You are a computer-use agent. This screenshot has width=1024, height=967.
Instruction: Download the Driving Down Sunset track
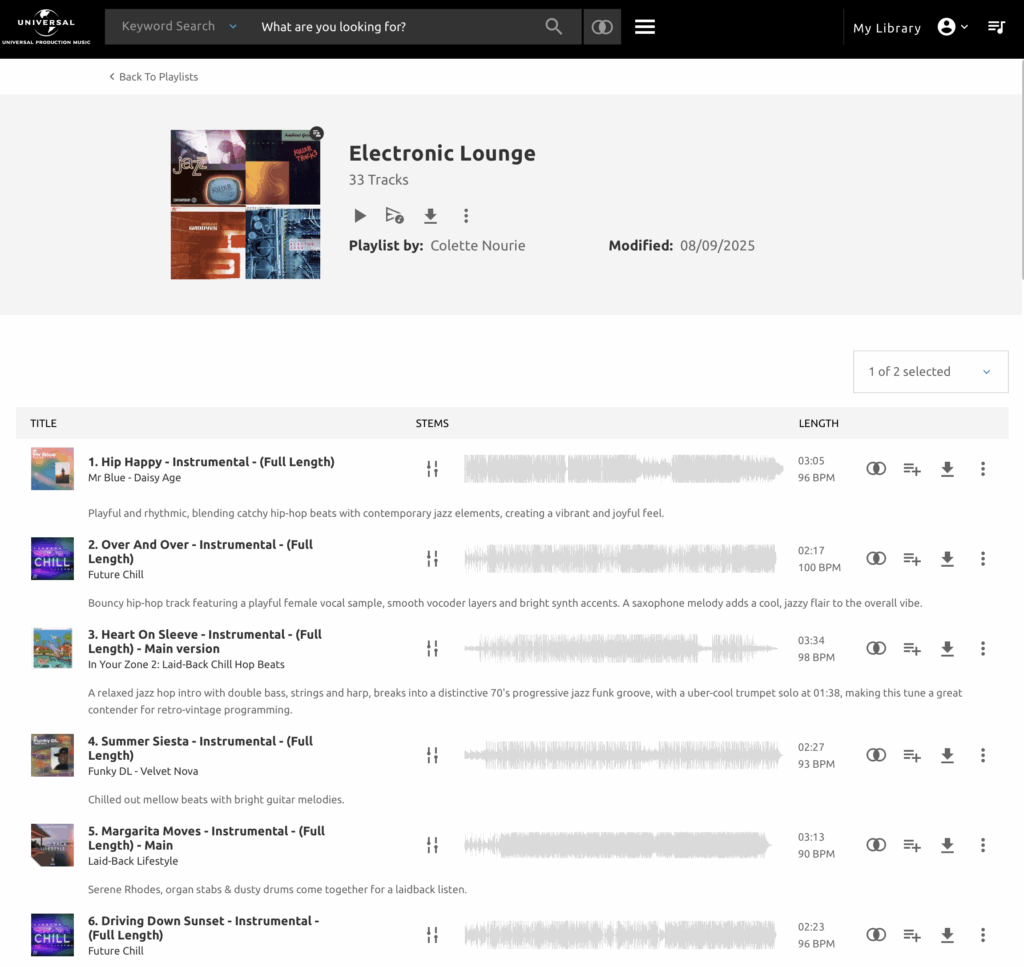(947, 935)
